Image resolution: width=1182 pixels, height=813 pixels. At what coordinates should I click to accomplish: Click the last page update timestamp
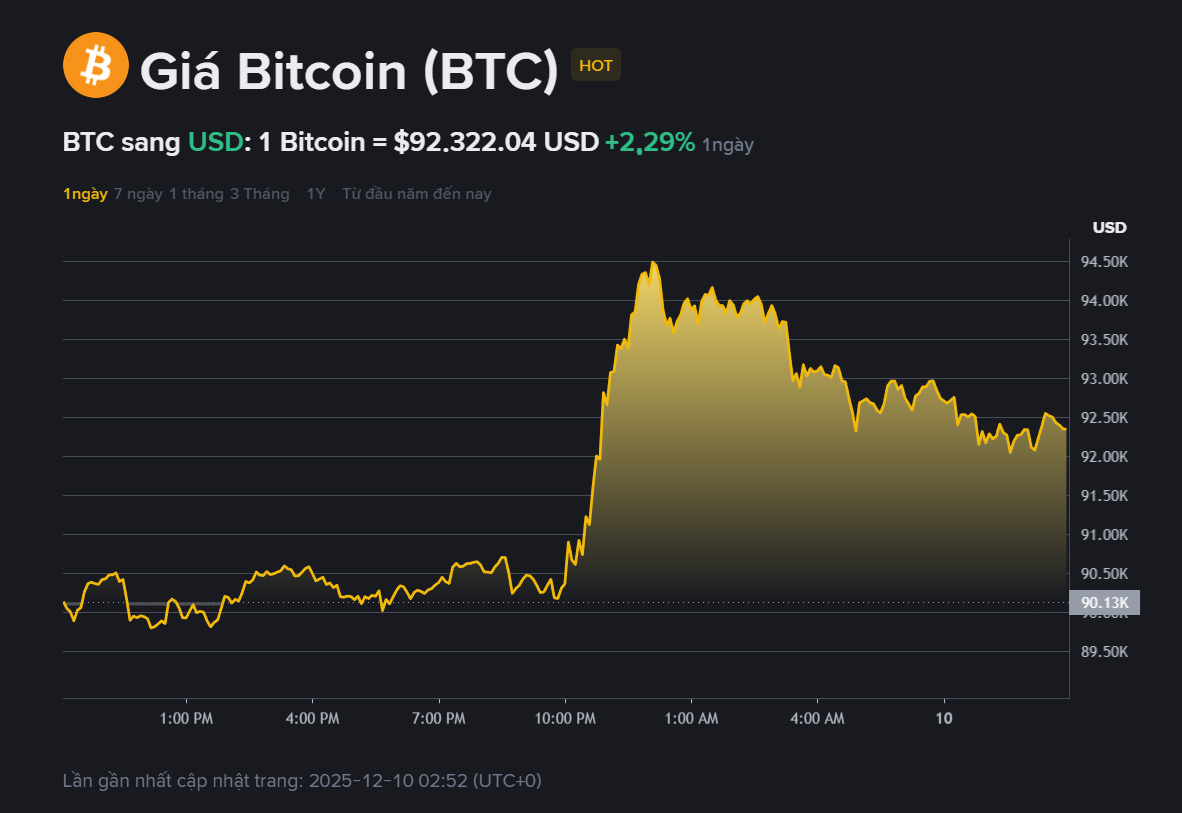(x=302, y=780)
